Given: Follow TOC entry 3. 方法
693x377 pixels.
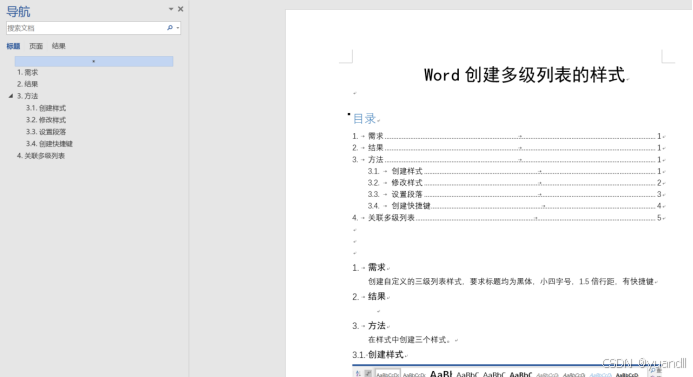Looking at the screenshot, I should 508,160.
